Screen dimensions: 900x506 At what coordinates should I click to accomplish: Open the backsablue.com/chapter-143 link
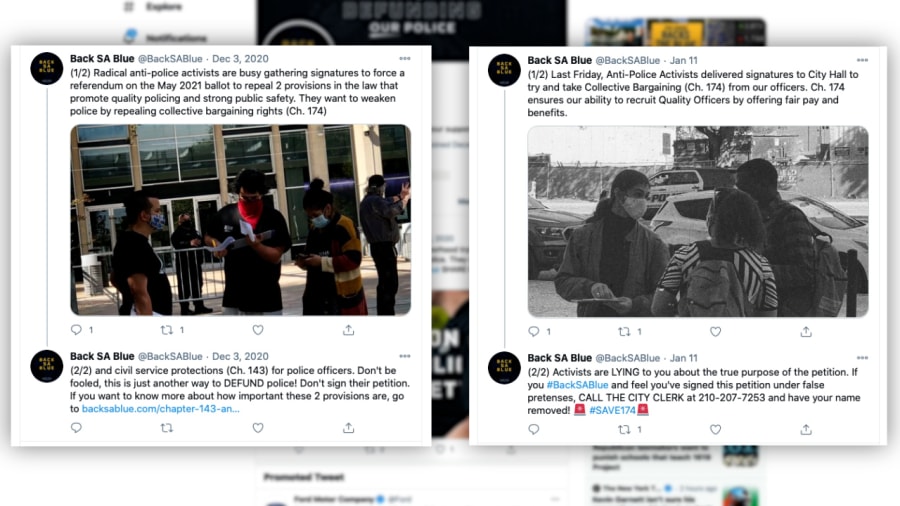coord(161,408)
